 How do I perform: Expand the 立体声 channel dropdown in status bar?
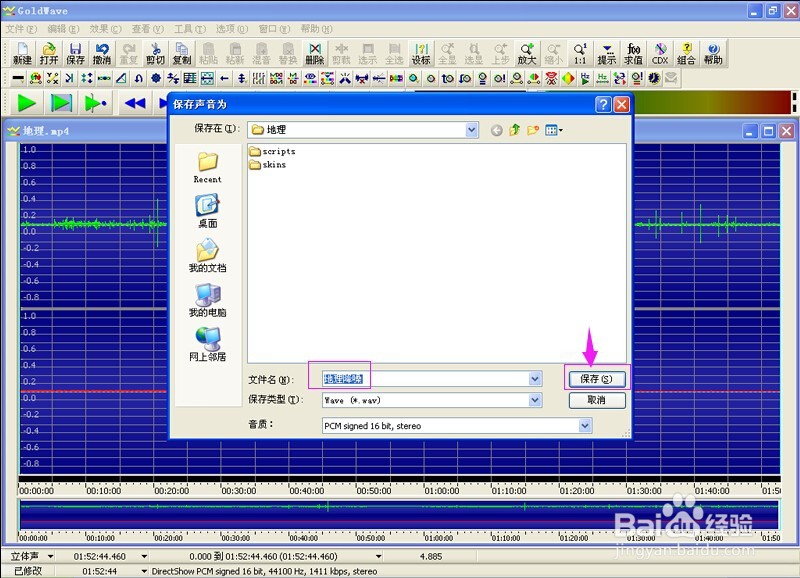tap(51, 556)
